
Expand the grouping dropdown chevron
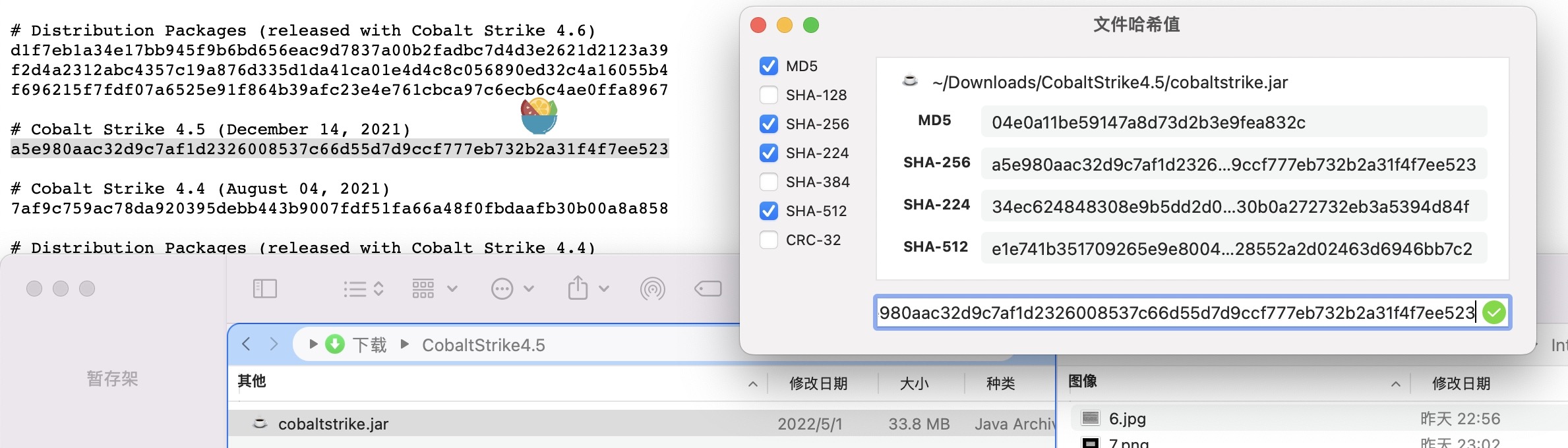[x=452, y=289]
